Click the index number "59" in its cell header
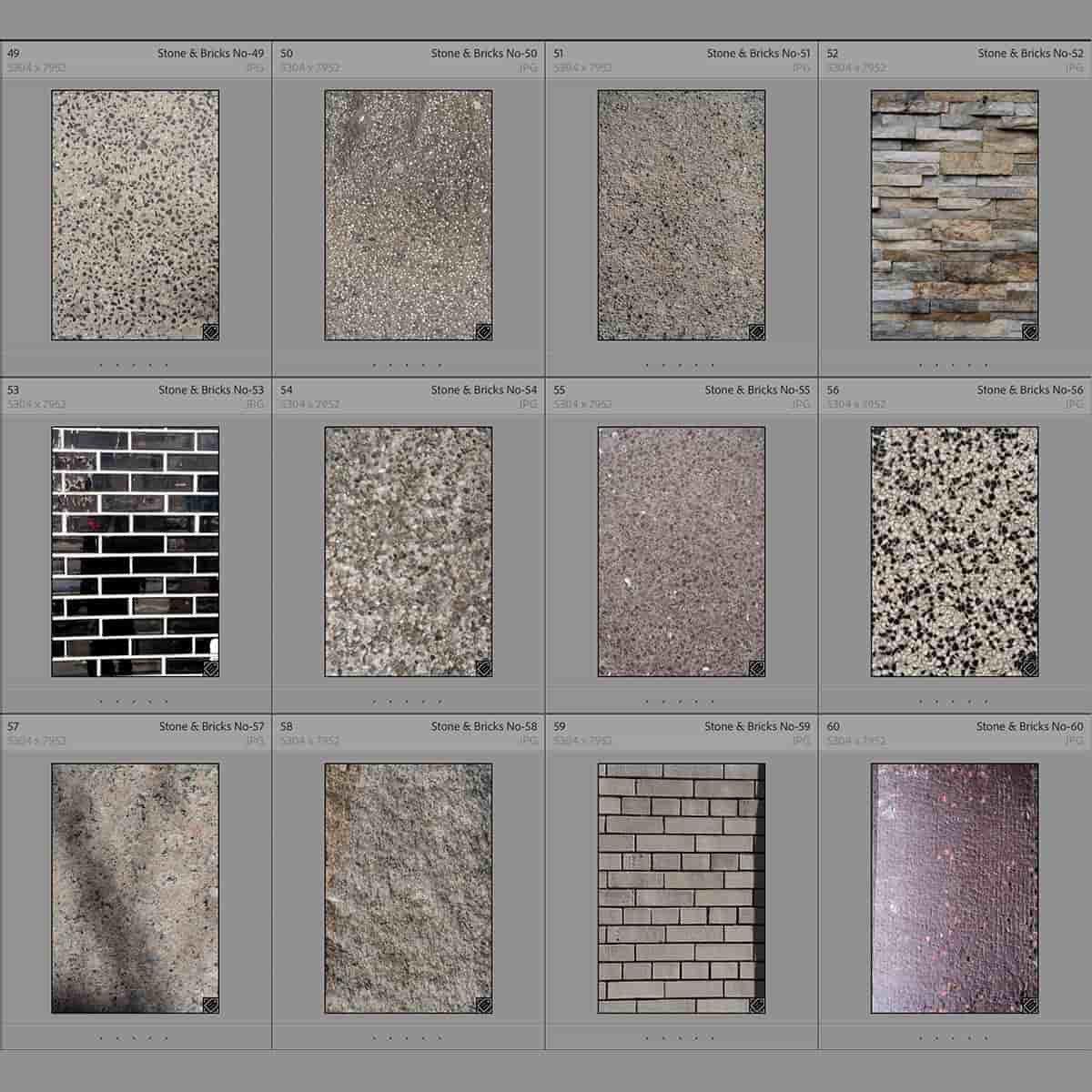1092x1092 pixels. click(x=560, y=726)
